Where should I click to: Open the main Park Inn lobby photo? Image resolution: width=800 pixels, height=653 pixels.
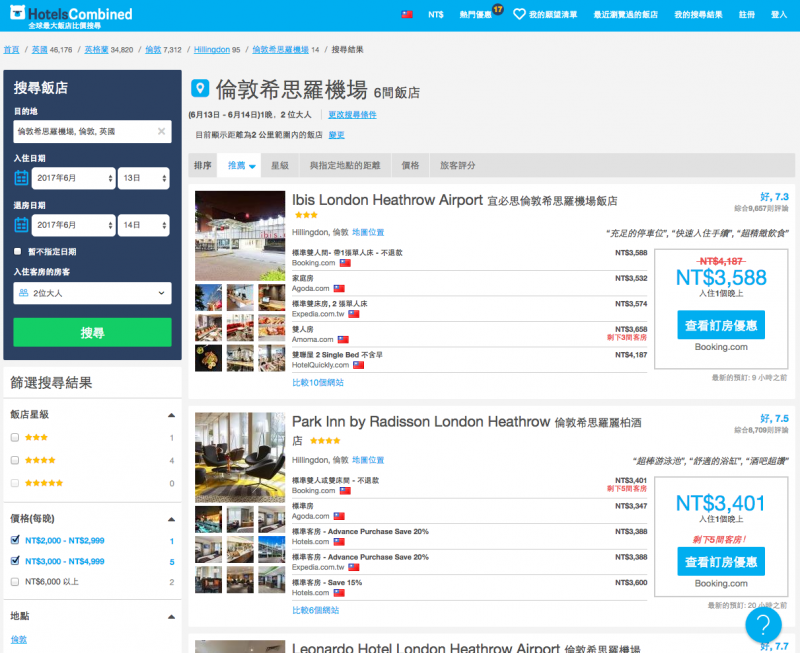coord(240,457)
